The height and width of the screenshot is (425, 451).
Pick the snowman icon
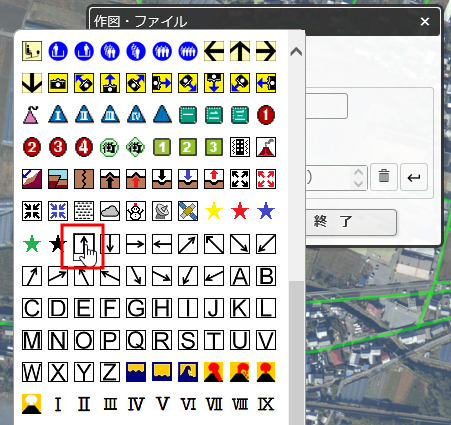tap(136, 211)
